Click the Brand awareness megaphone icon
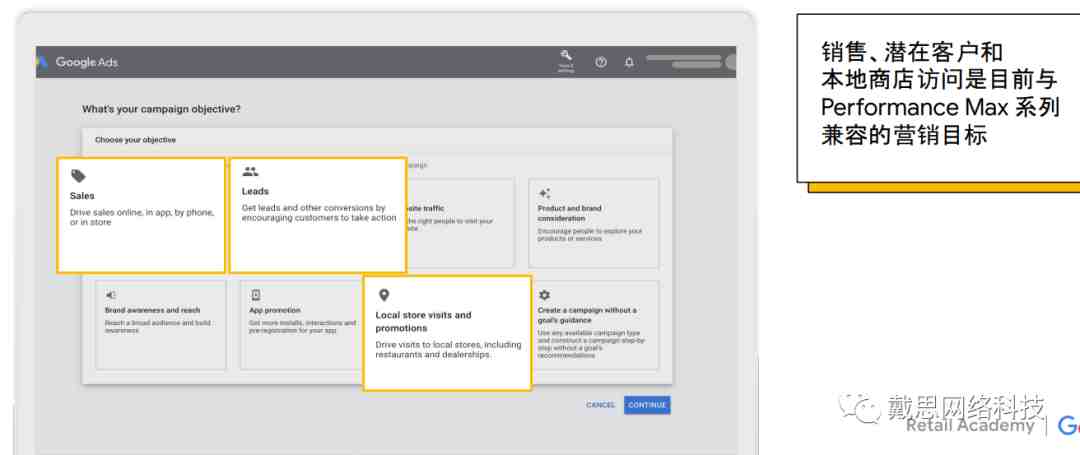The image size is (1080, 455). (x=111, y=295)
